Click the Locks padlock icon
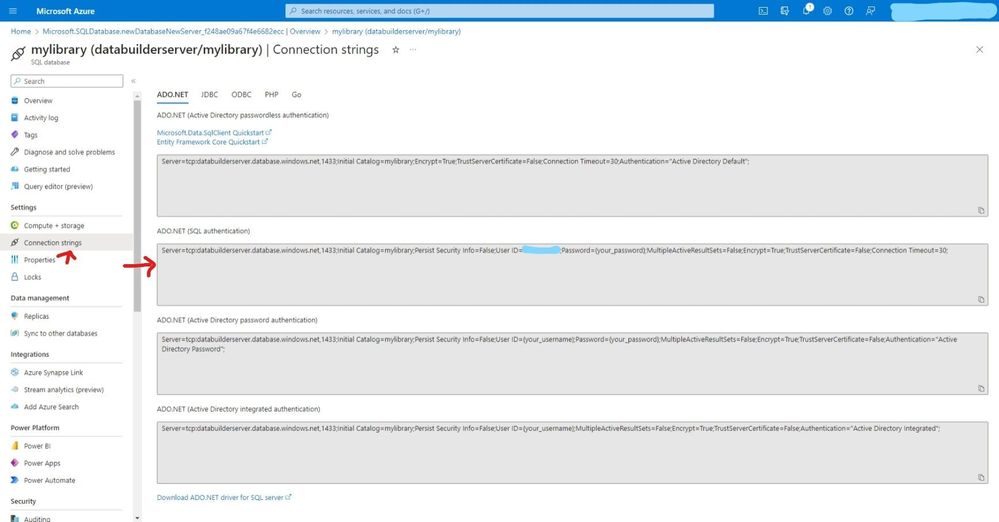The height and width of the screenshot is (522, 999). [15, 277]
